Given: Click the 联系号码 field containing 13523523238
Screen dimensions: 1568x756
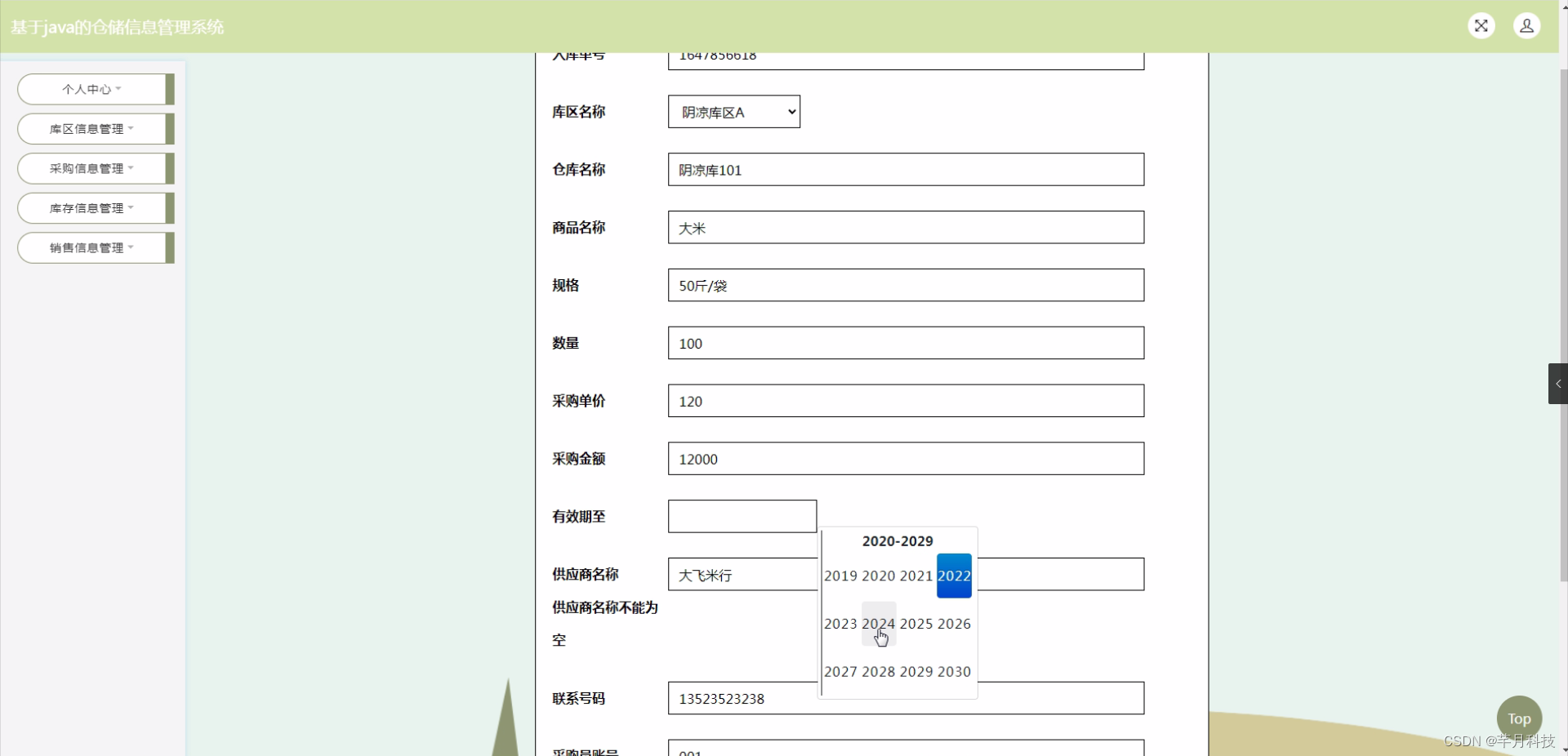Looking at the screenshot, I should [905, 698].
